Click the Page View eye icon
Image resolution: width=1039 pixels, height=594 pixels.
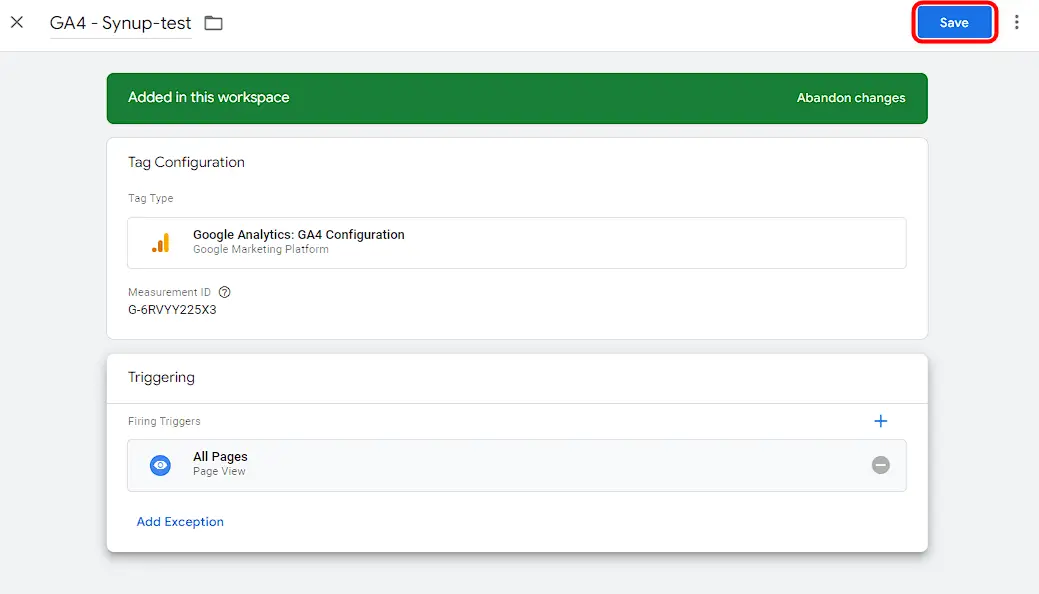pyautogui.click(x=160, y=465)
